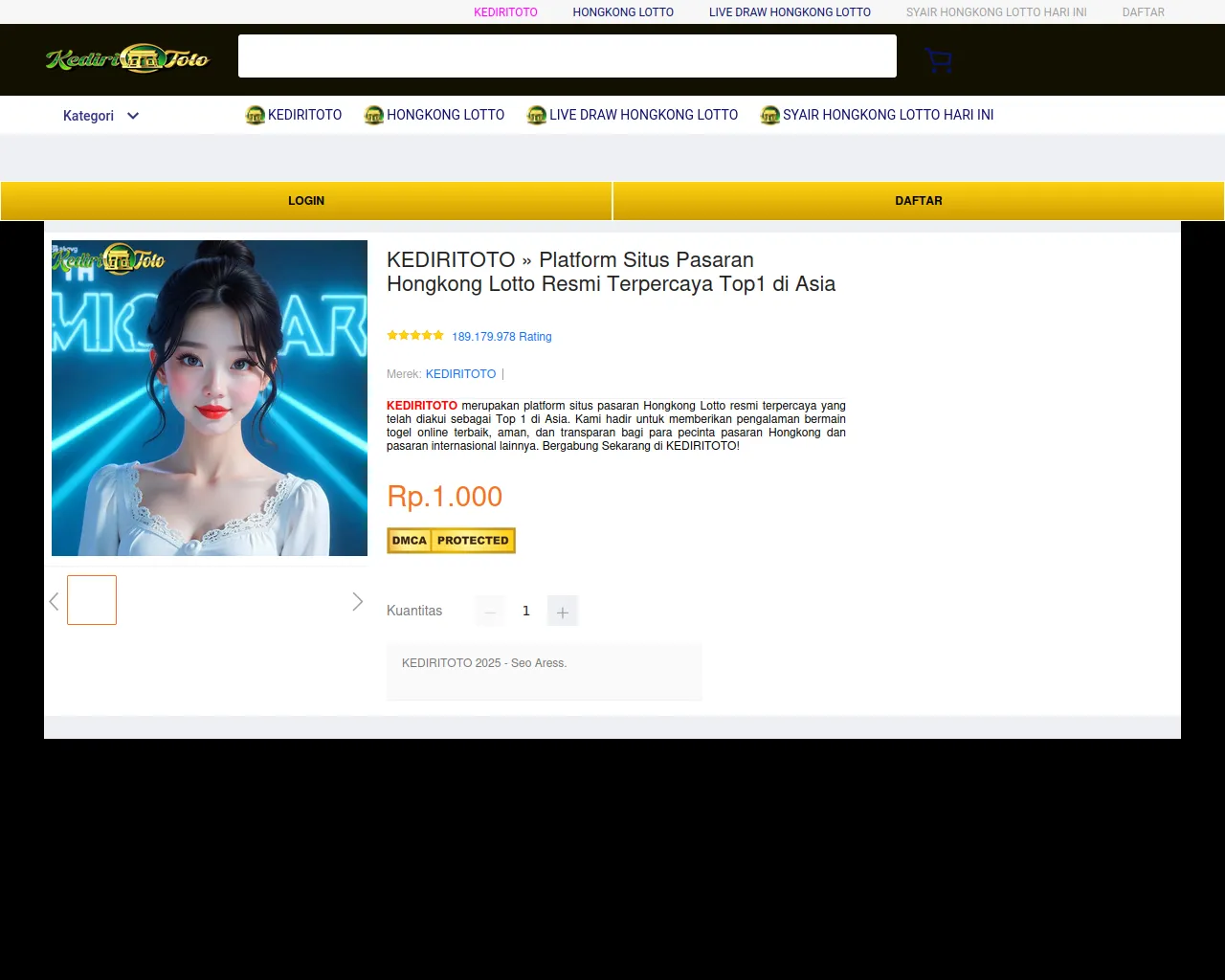The width and height of the screenshot is (1225, 980).
Task: Open SYAIR HONGKONG LOTTO HARI INI in top bar
Action: pyautogui.click(x=996, y=12)
